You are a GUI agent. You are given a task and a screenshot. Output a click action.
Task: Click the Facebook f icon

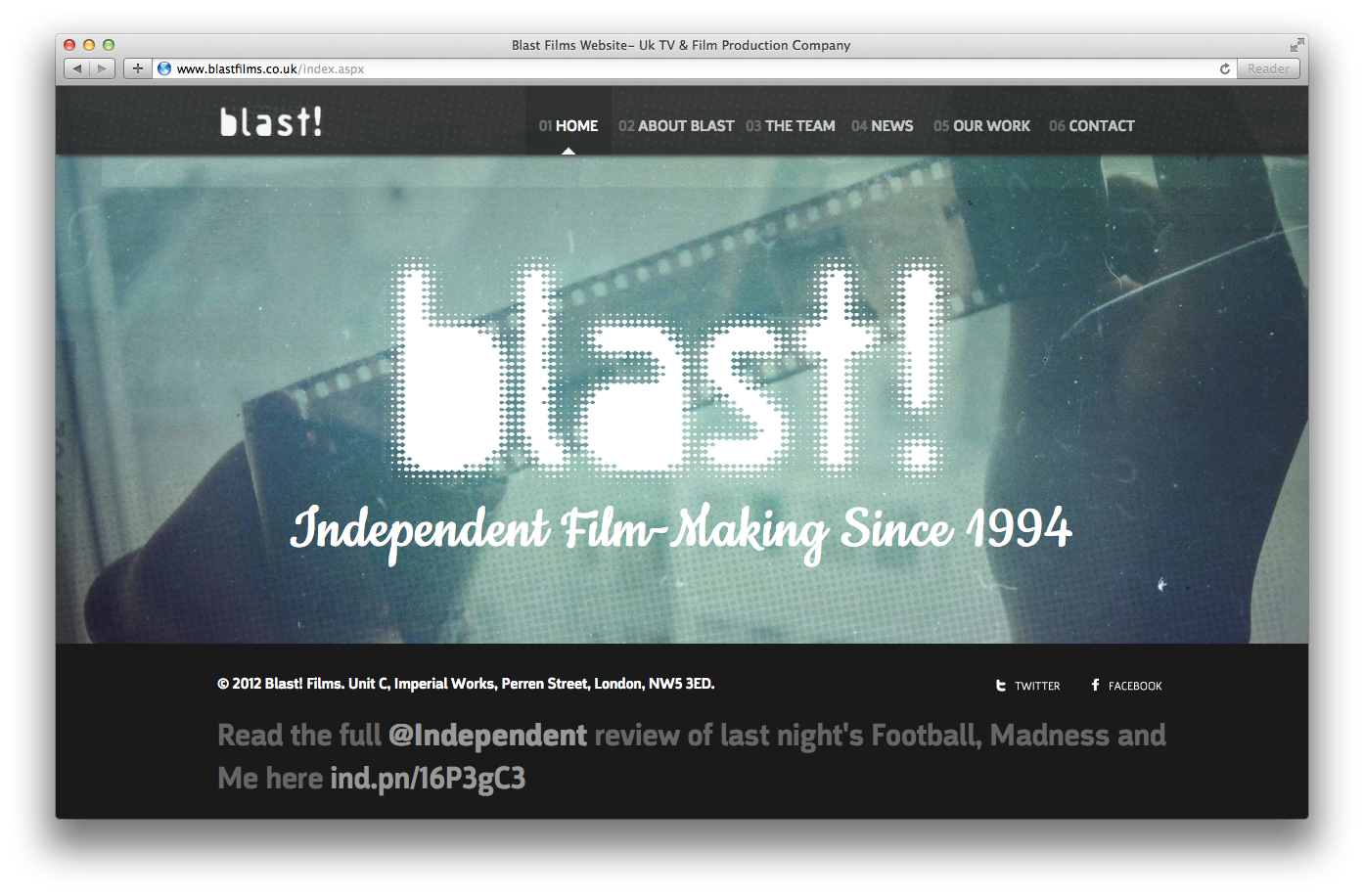tap(1095, 685)
